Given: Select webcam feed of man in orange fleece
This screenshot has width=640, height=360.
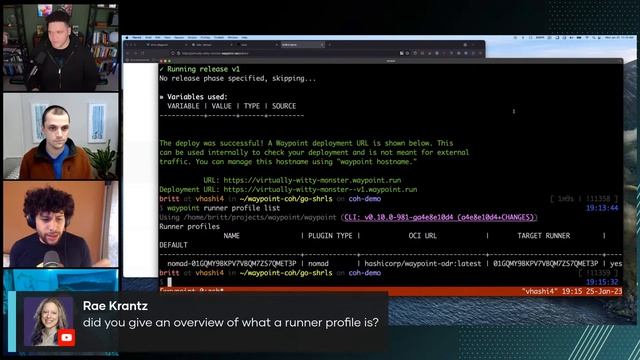Looking at the screenshot, I should point(61,136).
